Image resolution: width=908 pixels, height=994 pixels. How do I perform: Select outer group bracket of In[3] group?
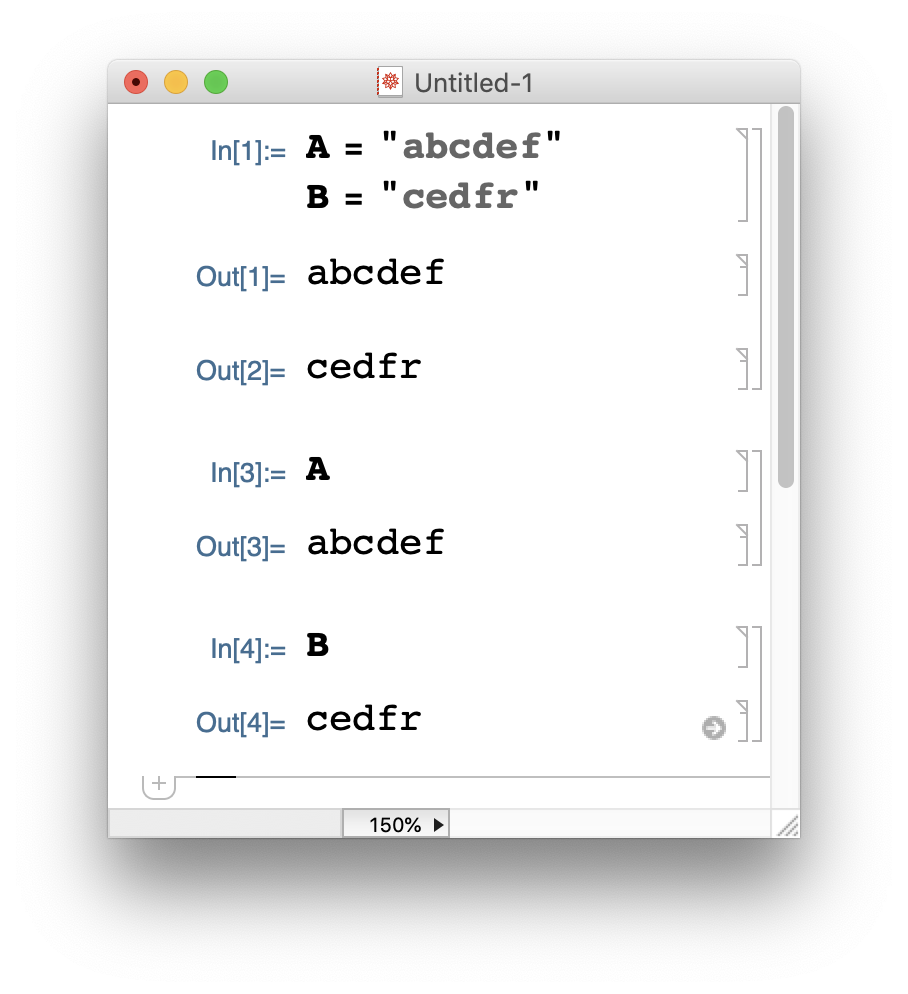pyautogui.click(x=757, y=508)
